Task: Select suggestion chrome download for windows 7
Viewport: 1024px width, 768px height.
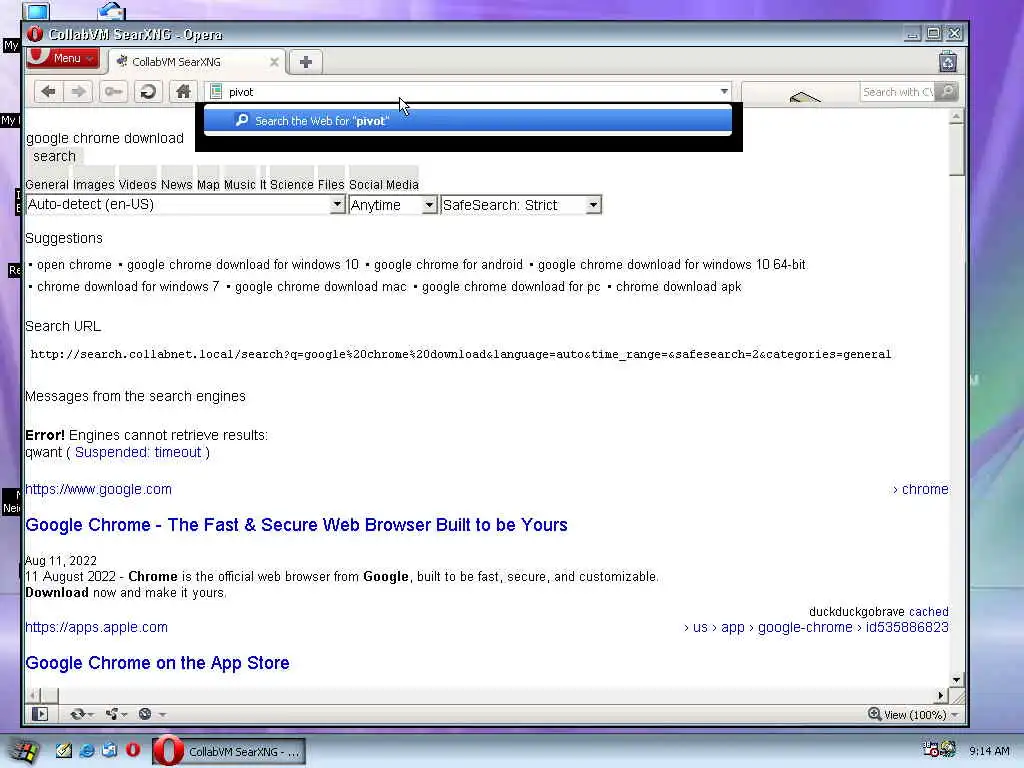Action: pos(128,287)
